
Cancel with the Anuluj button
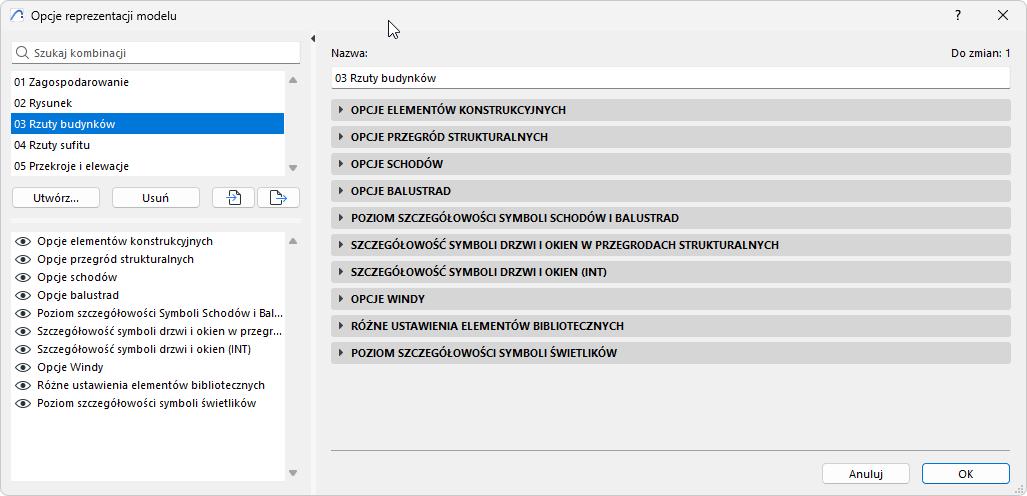pyautogui.click(x=866, y=474)
